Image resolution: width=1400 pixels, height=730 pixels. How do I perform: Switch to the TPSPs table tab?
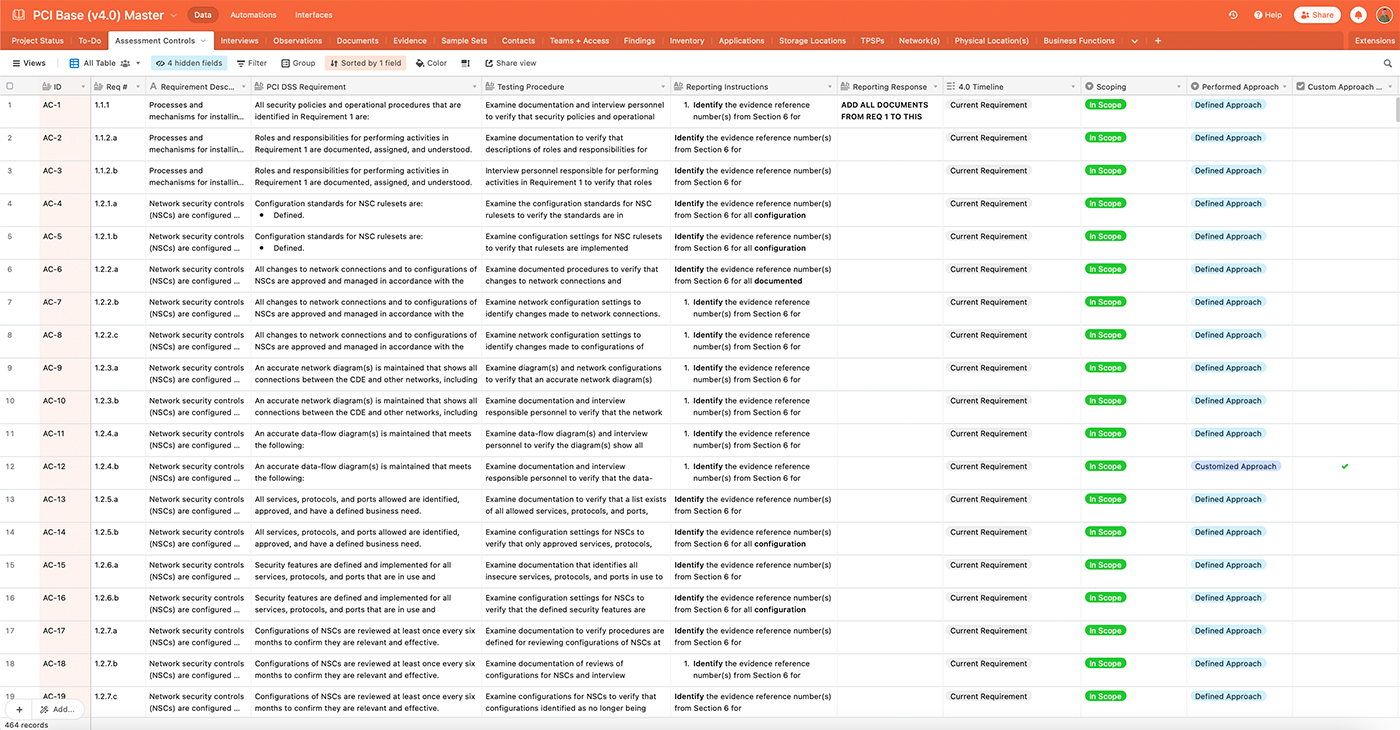872,41
